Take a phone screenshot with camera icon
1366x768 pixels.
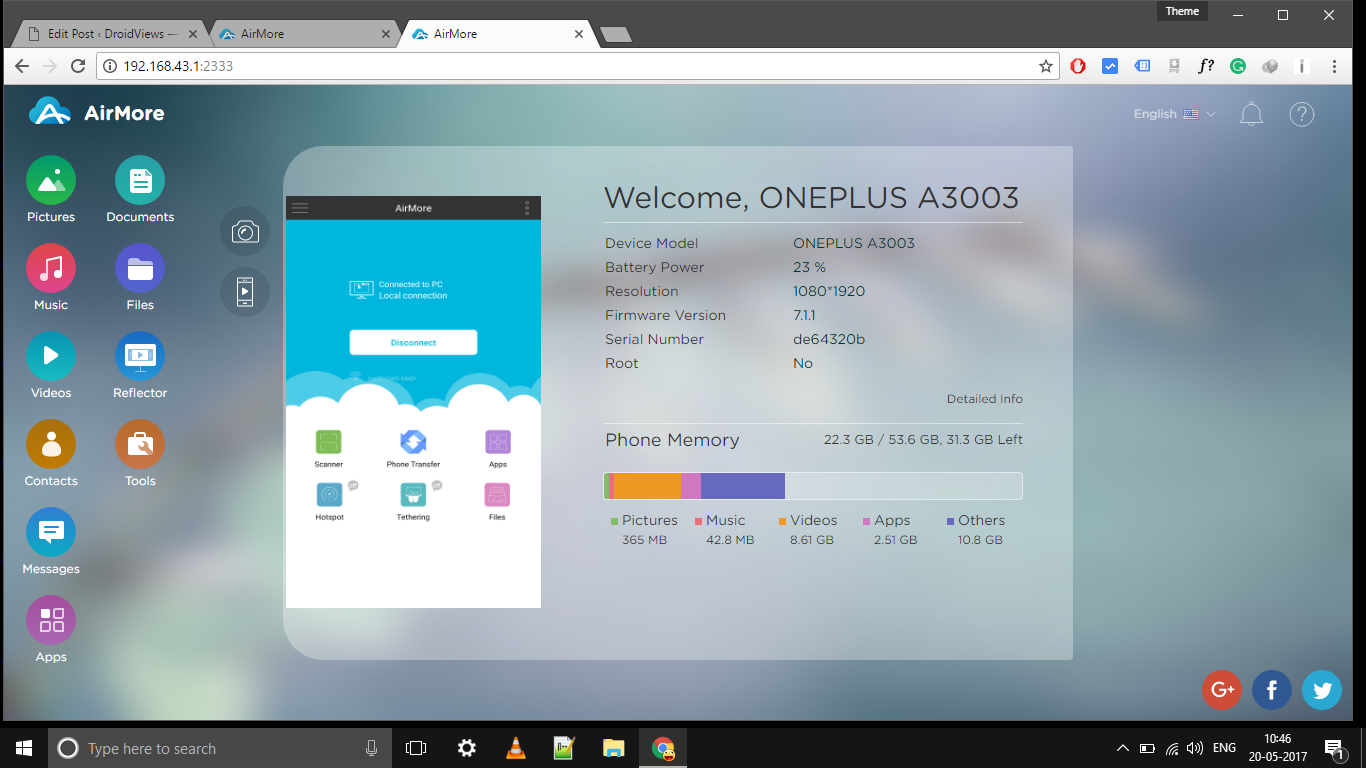pyautogui.click(x=245, y=232)
